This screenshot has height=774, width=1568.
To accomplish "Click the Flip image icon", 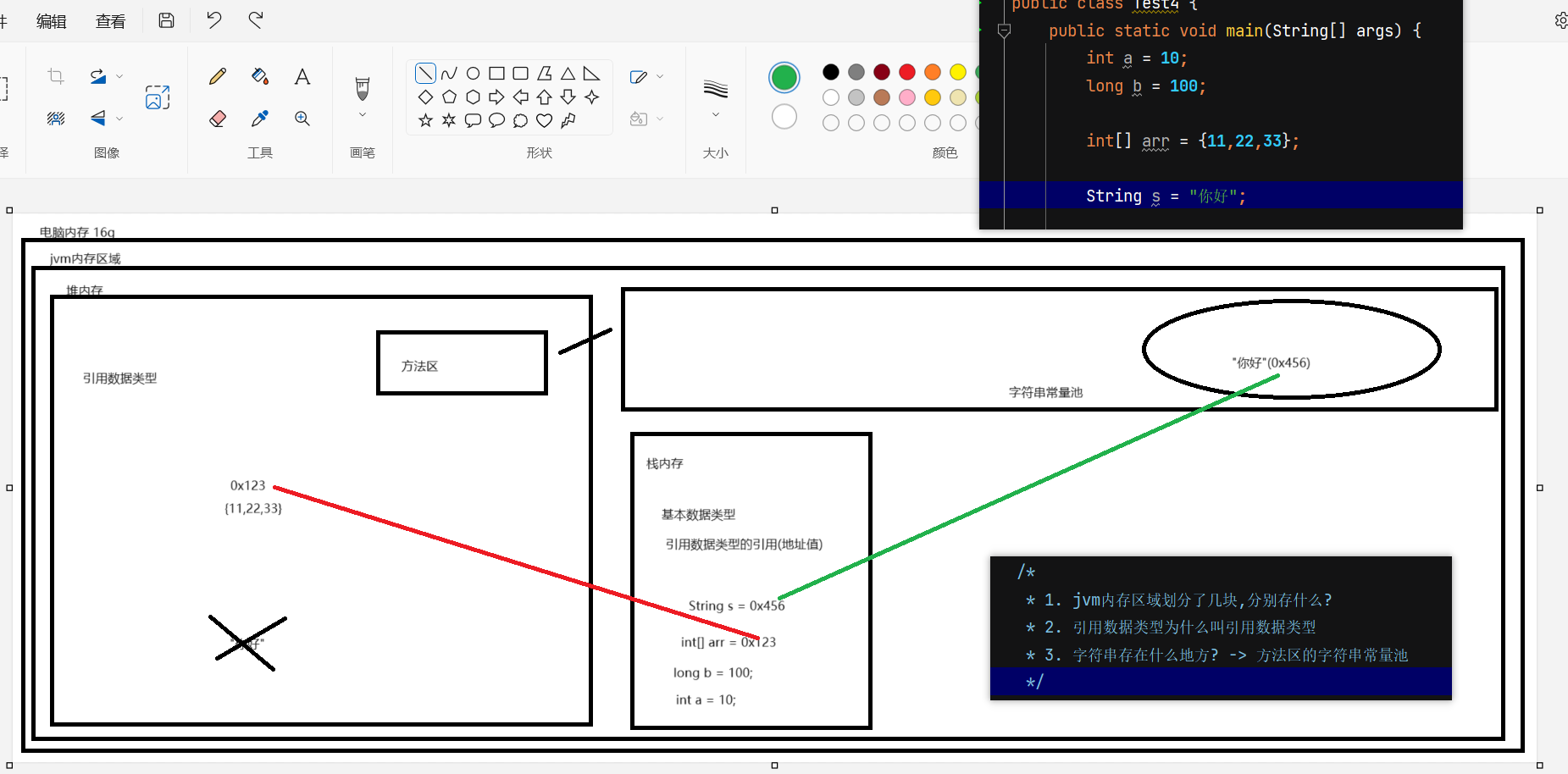I will tap(98, 118).
